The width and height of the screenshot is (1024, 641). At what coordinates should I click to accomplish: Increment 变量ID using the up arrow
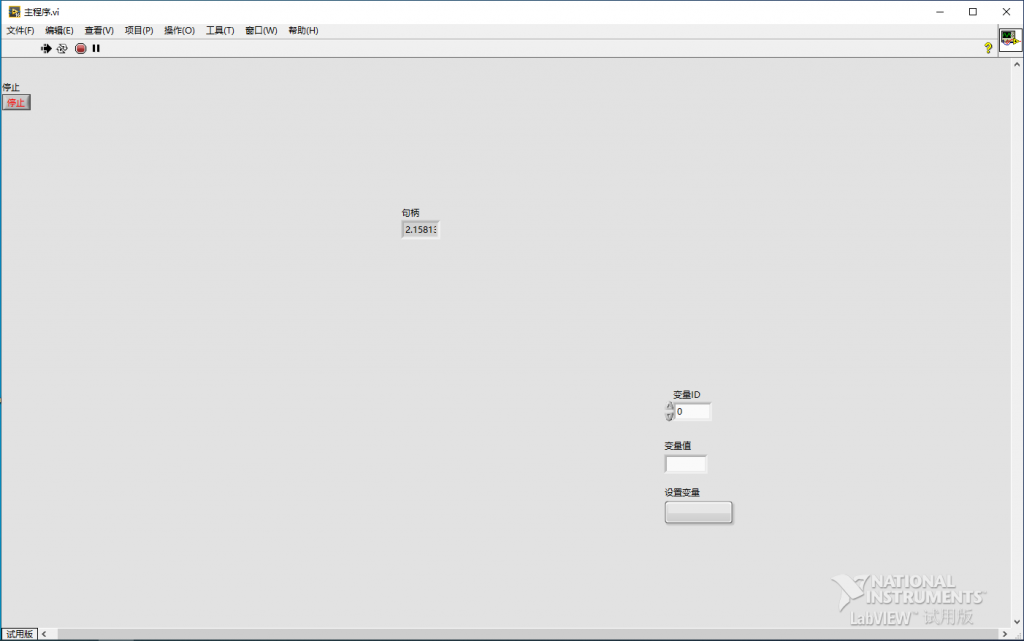click(x=670, y=406)
